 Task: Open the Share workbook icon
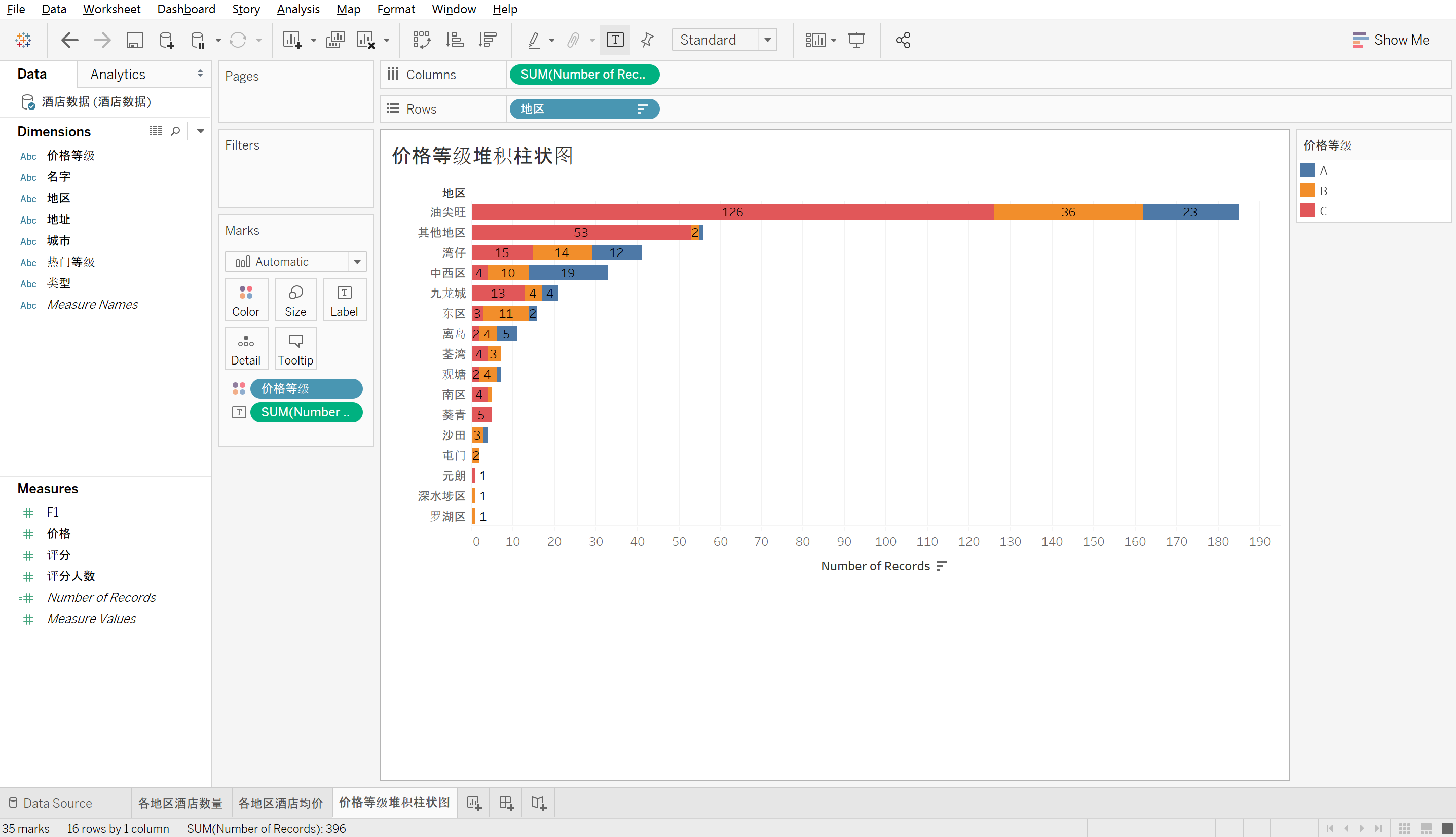[x=903, y=40]
